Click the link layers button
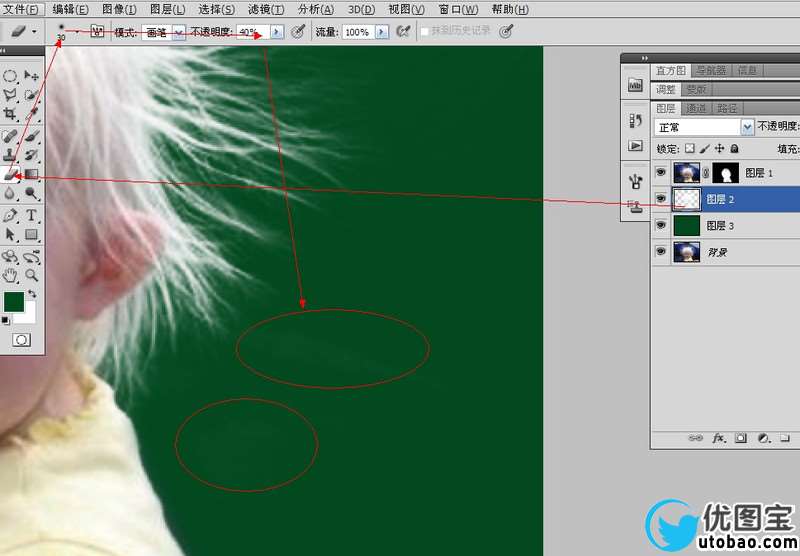The height and width of the screenshot is (556, 800). point(695,438)
